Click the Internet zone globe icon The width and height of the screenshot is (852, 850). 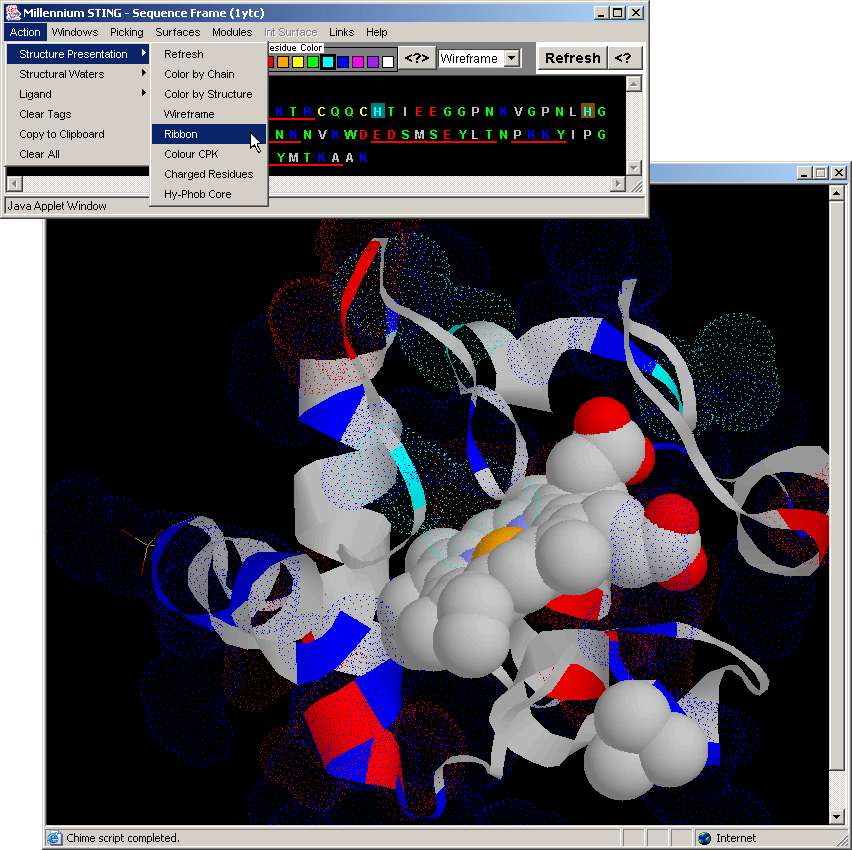[704, 838]
